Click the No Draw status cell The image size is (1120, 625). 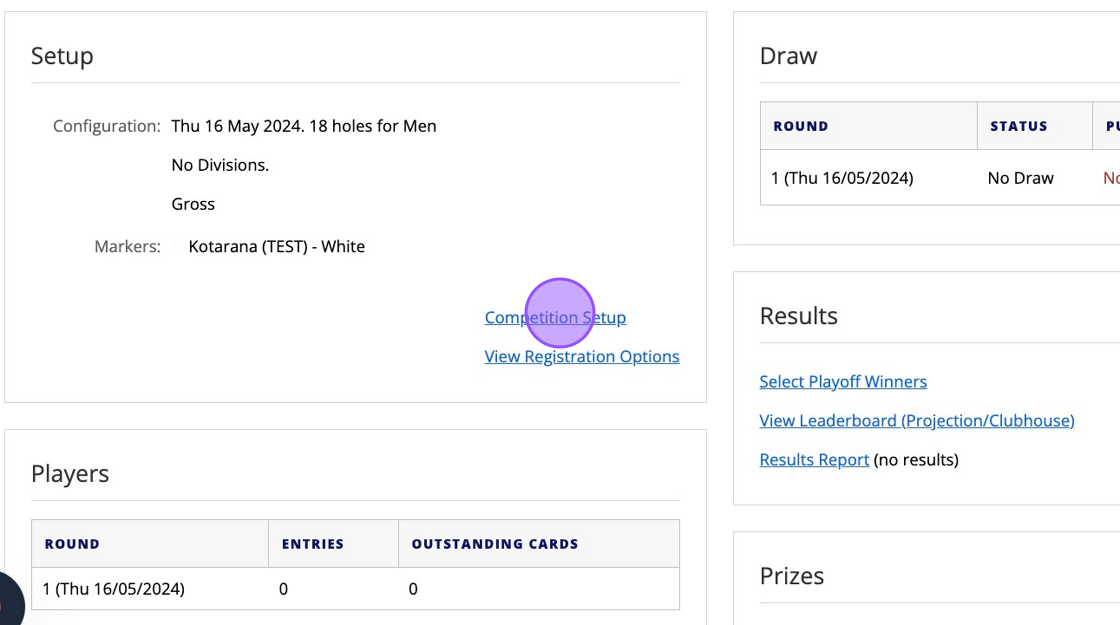click(1020, 179)
